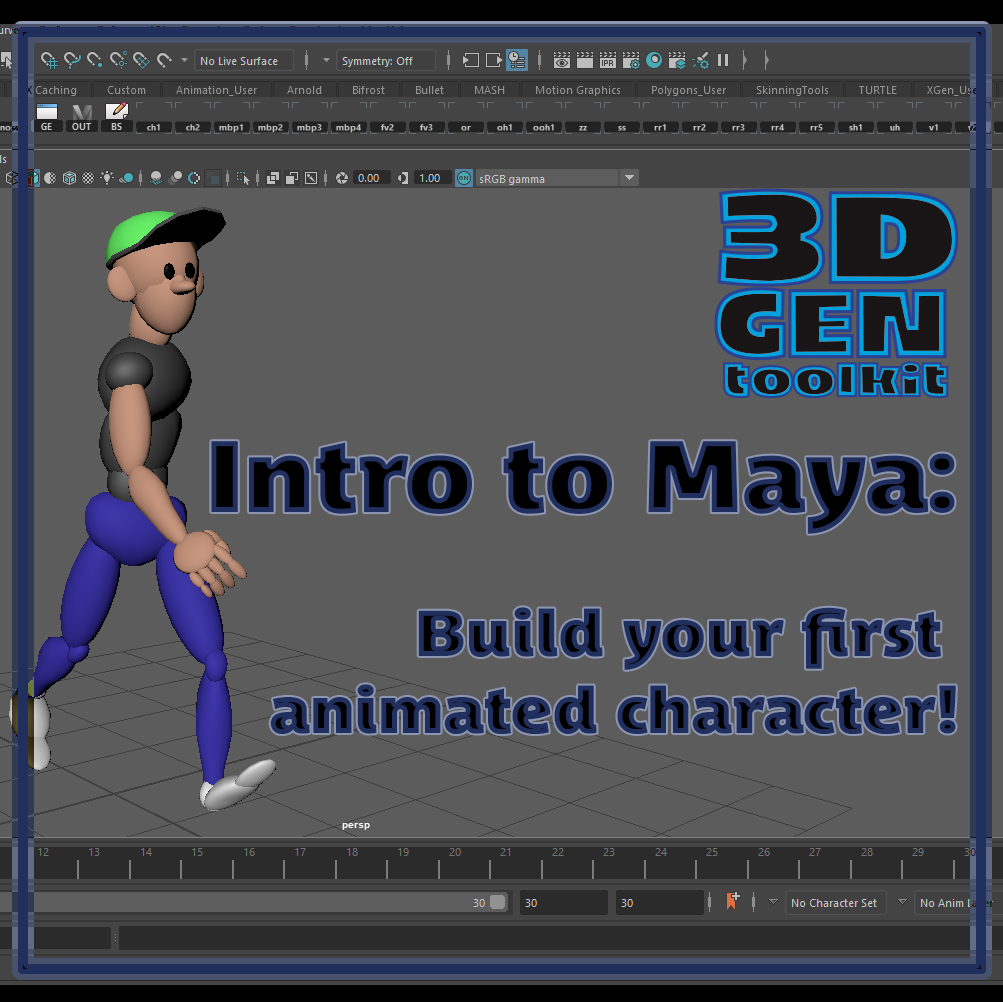1003x1002 pixels.
Task: Click the Add Bookmark orange icon
Action: point(732,901)
